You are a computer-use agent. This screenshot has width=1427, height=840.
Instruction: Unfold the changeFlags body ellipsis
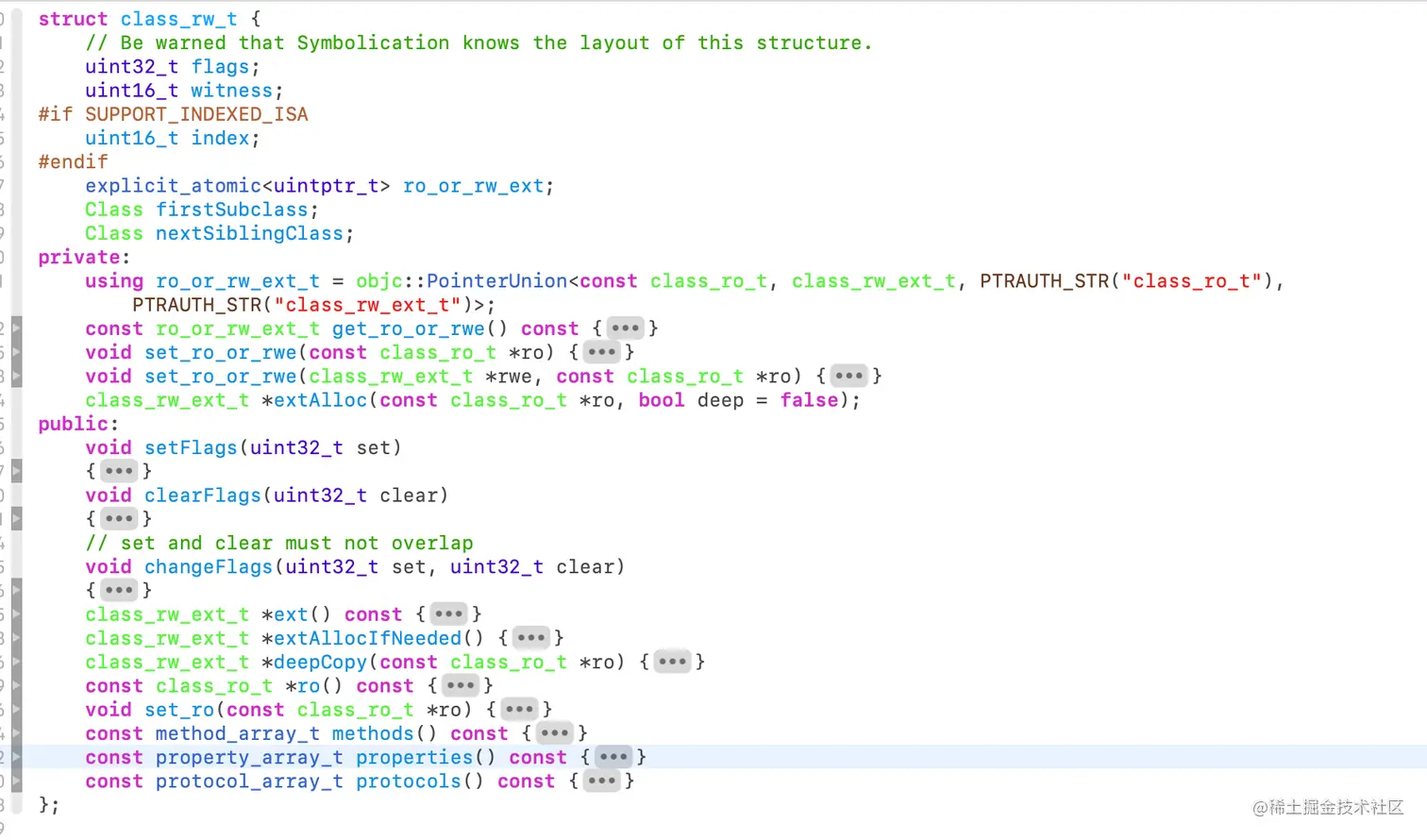point(119,590)
